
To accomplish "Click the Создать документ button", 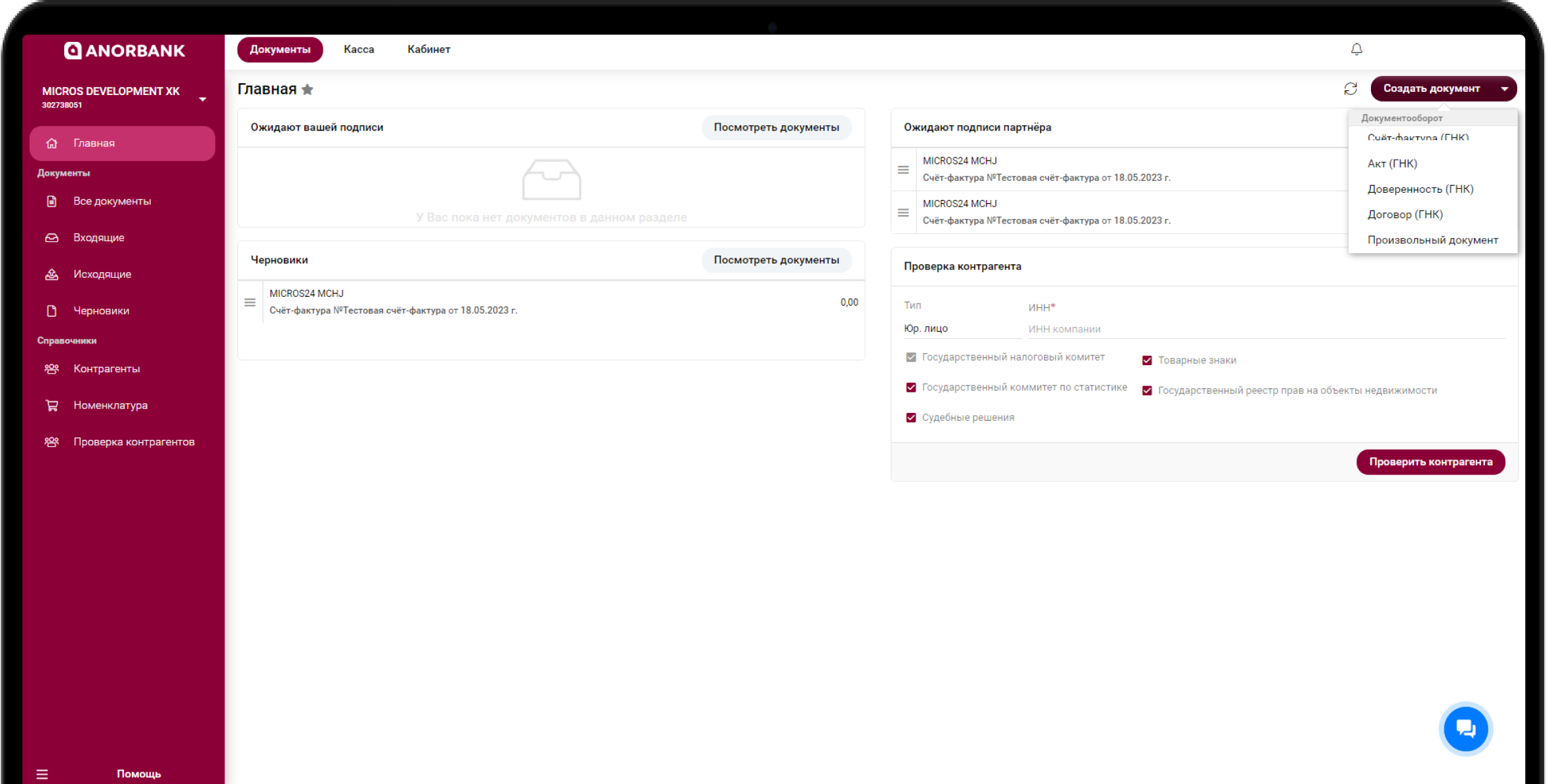I will click(x=1431, y=88).
